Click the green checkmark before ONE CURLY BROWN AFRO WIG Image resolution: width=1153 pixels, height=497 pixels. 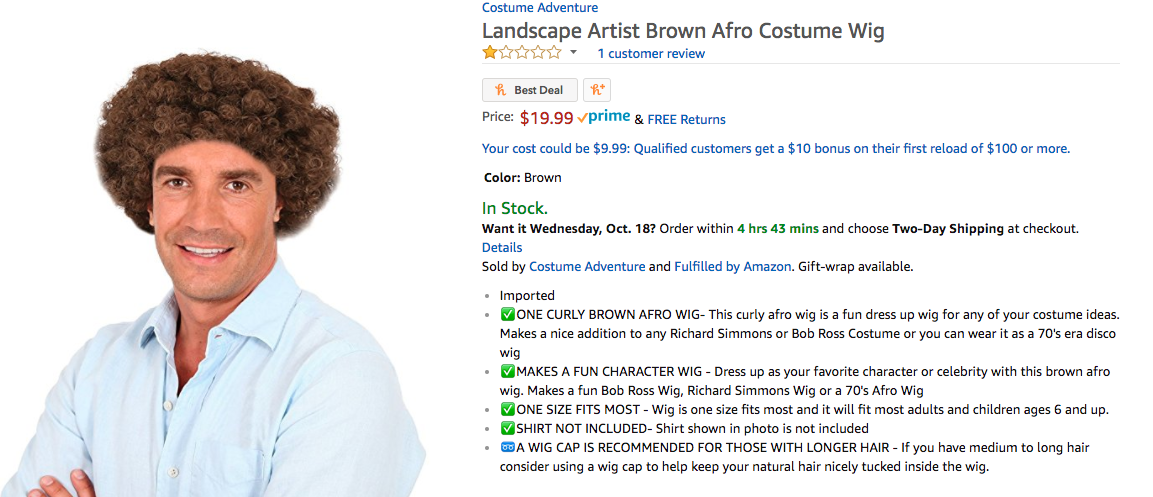[507, 315]
